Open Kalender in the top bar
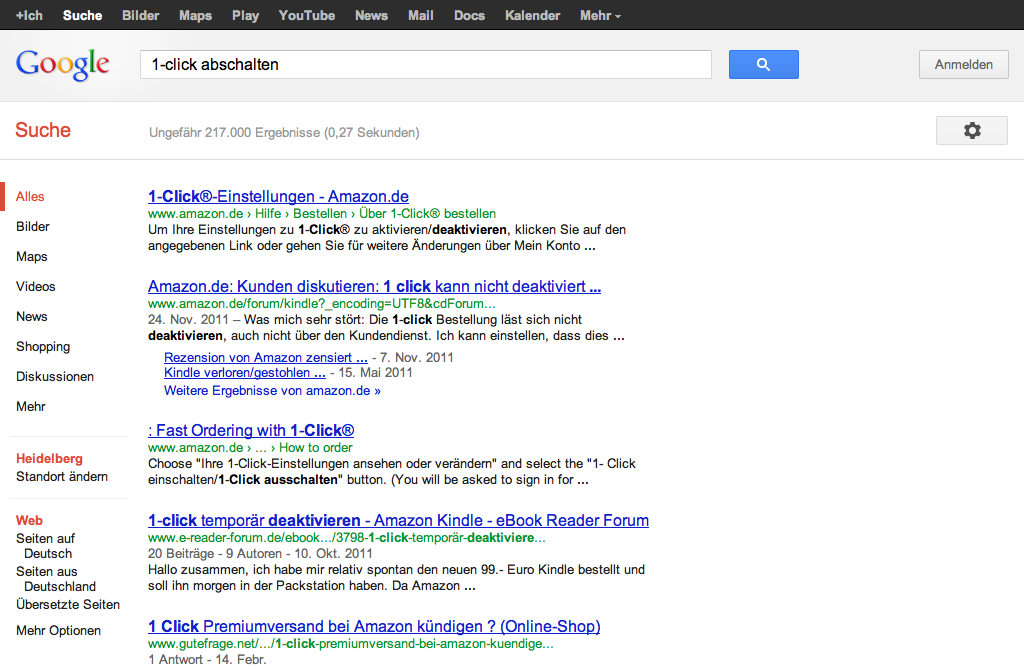Viewport: 1024px width, 669px height. pyautogui.click(x=532, y=15)
